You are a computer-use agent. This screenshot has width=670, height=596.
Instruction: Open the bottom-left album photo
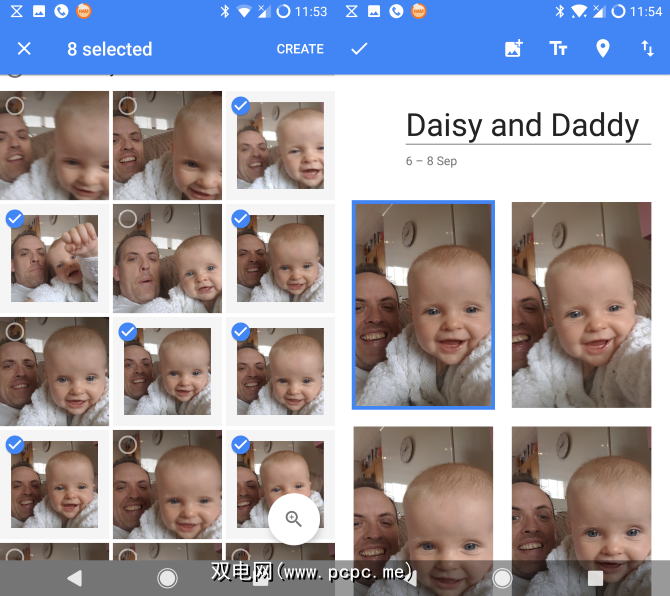[x=423, y=511]
